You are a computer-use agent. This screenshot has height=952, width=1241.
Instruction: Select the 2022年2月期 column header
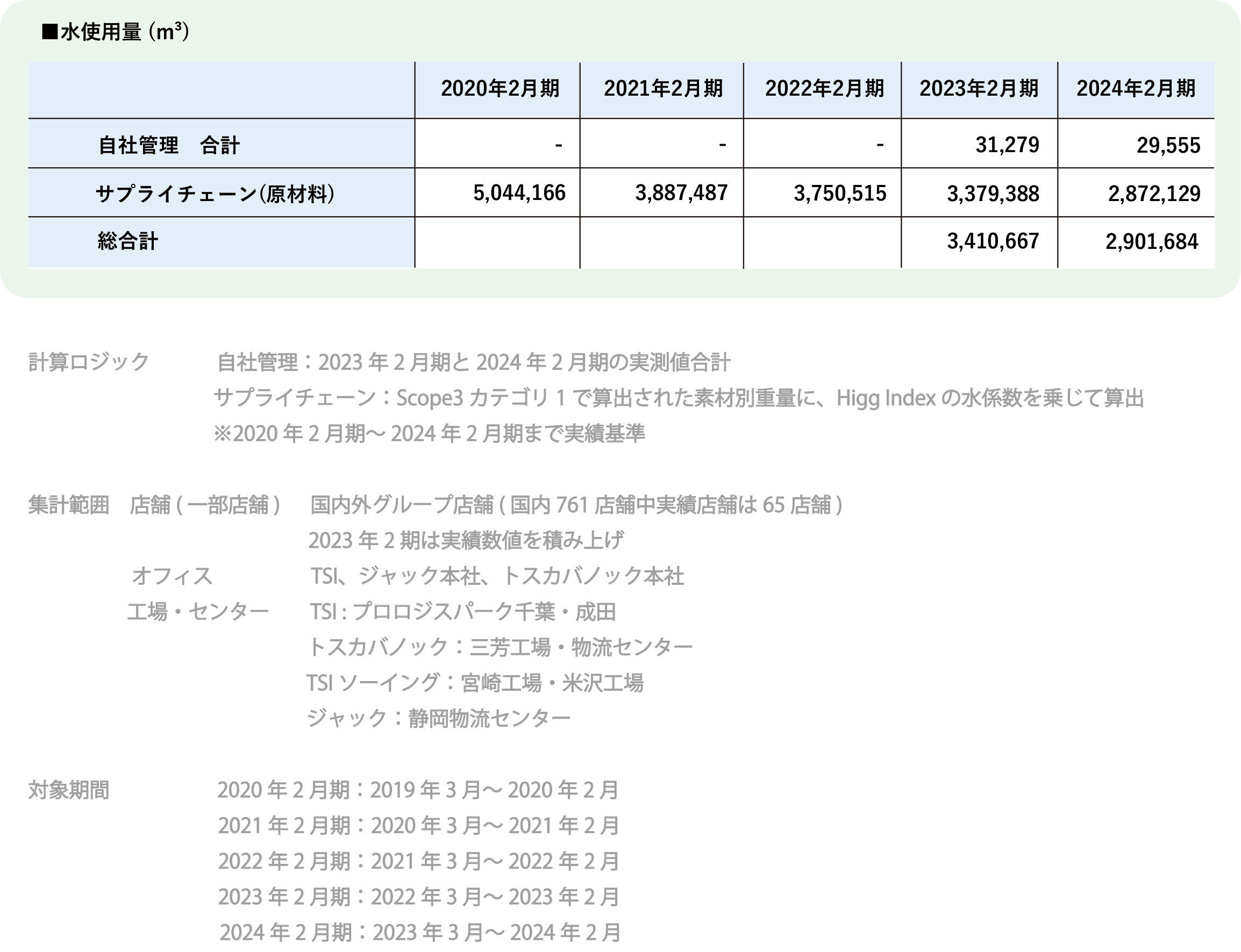[x=824, y=88]
